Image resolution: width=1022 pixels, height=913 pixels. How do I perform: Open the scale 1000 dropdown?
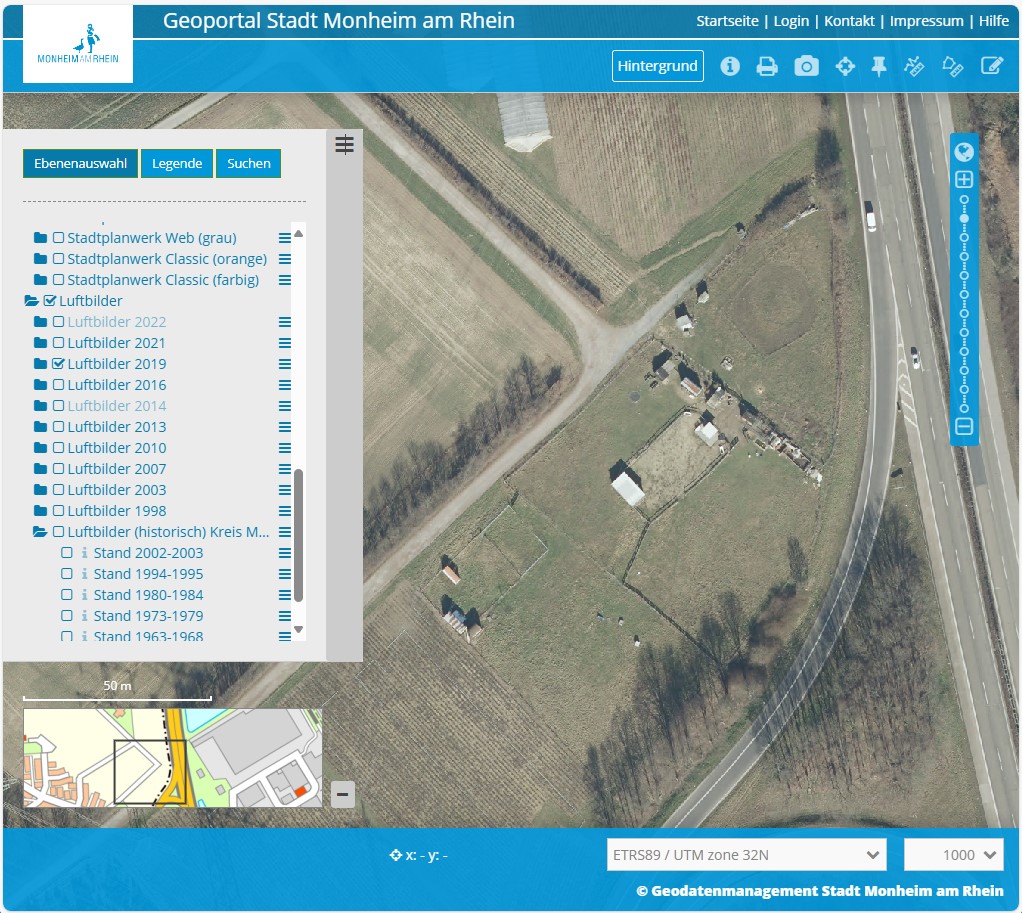[x=954, y=855]
